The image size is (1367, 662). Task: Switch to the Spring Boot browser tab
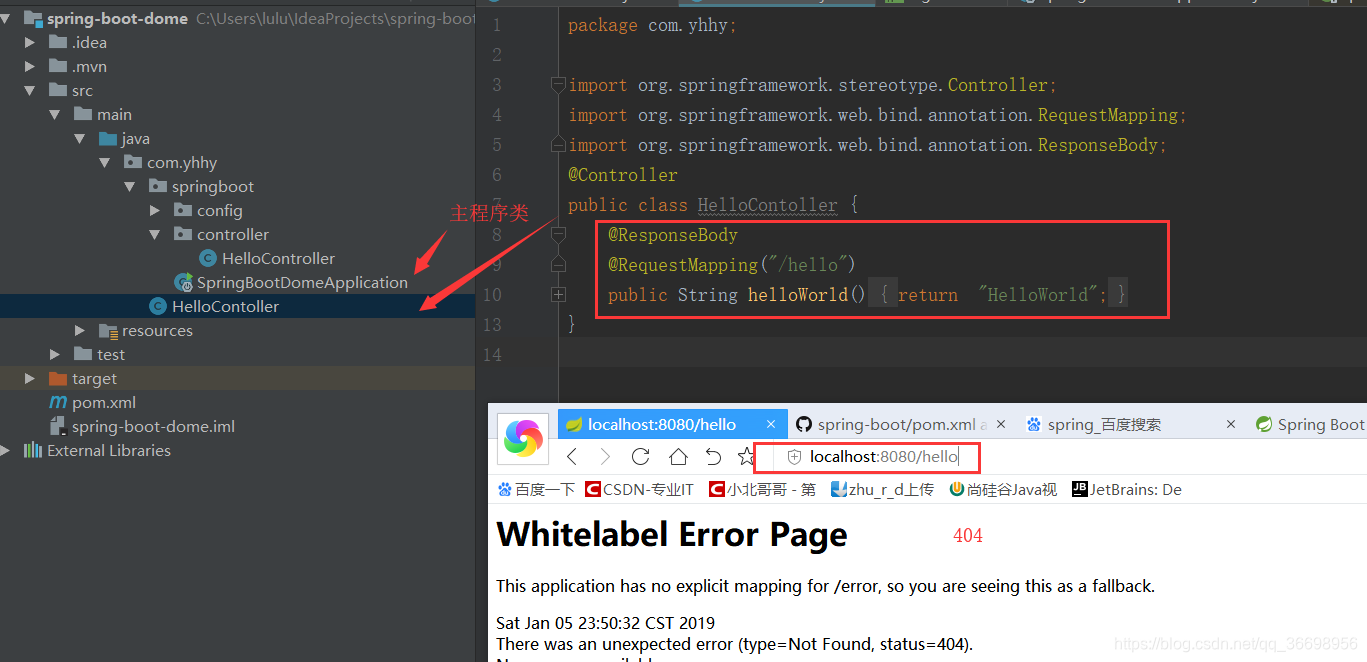point(1310,424)
